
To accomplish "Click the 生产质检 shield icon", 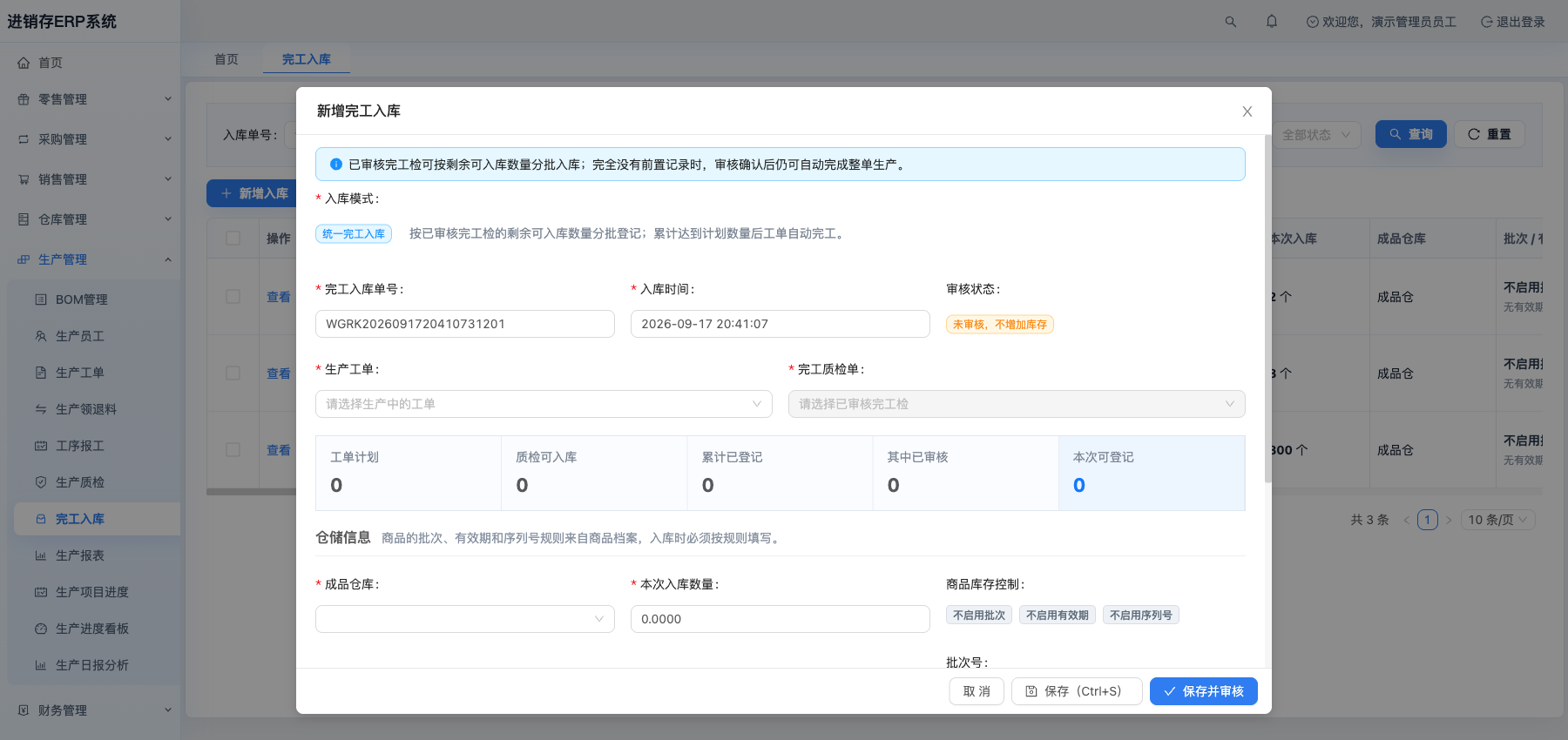I will tap(41, 482).
